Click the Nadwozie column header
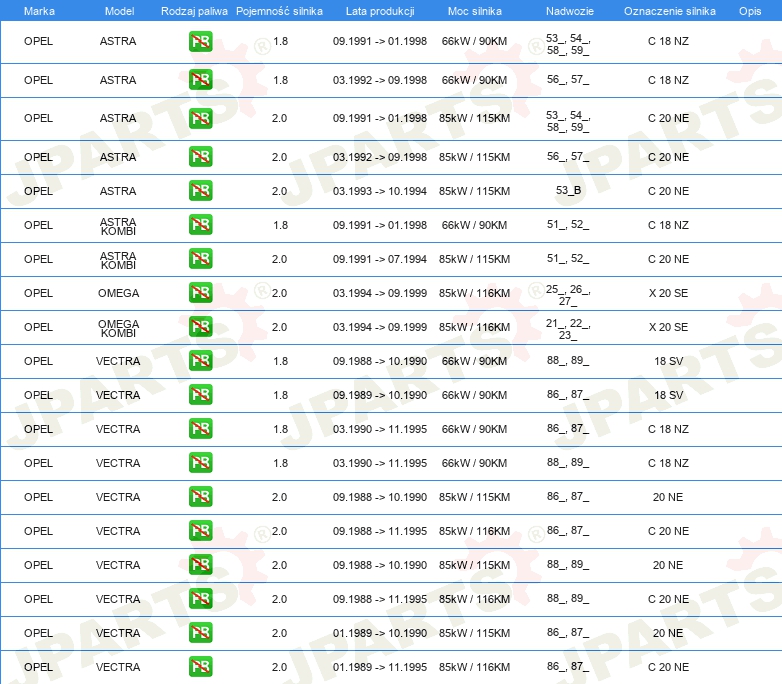 tap(570, 11)
